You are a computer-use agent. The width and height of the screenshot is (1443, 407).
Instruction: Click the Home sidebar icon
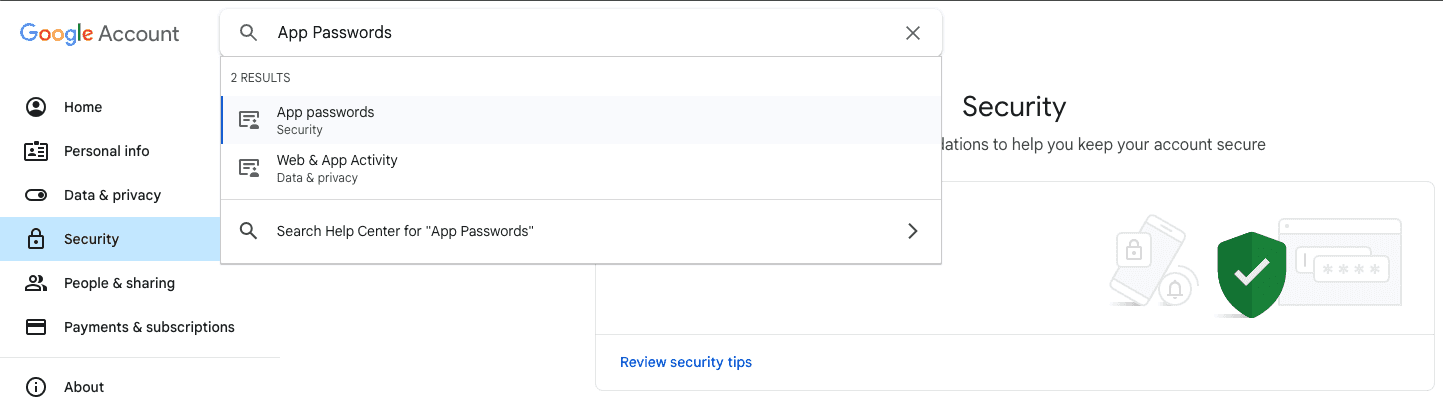coord(36,107)
